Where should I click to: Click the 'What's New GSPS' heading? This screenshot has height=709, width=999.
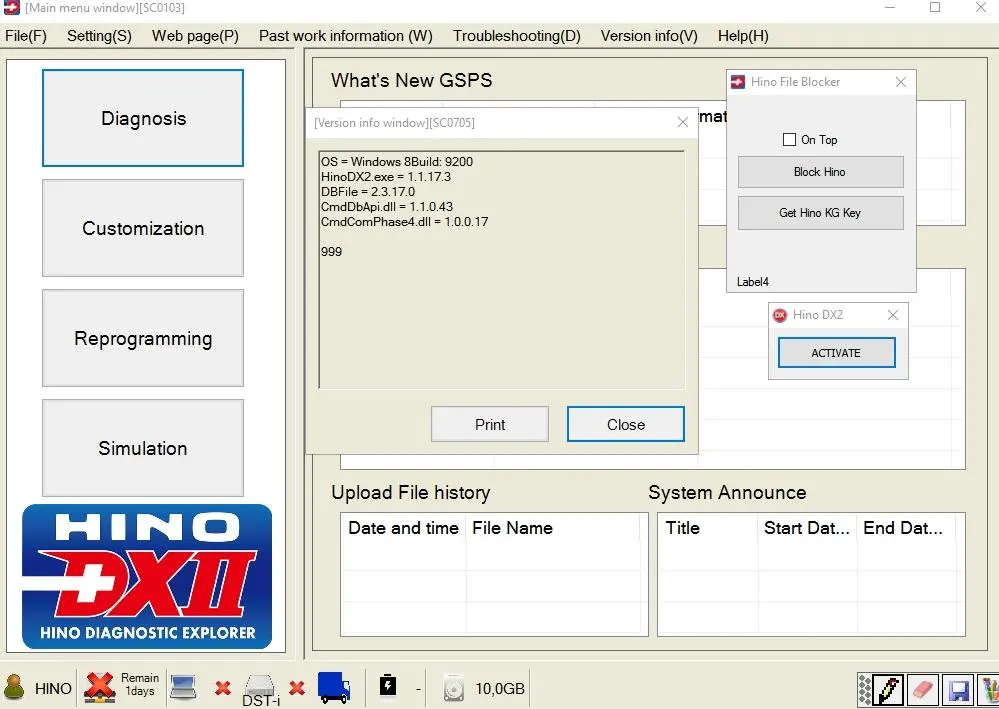(x=412, y=80)
